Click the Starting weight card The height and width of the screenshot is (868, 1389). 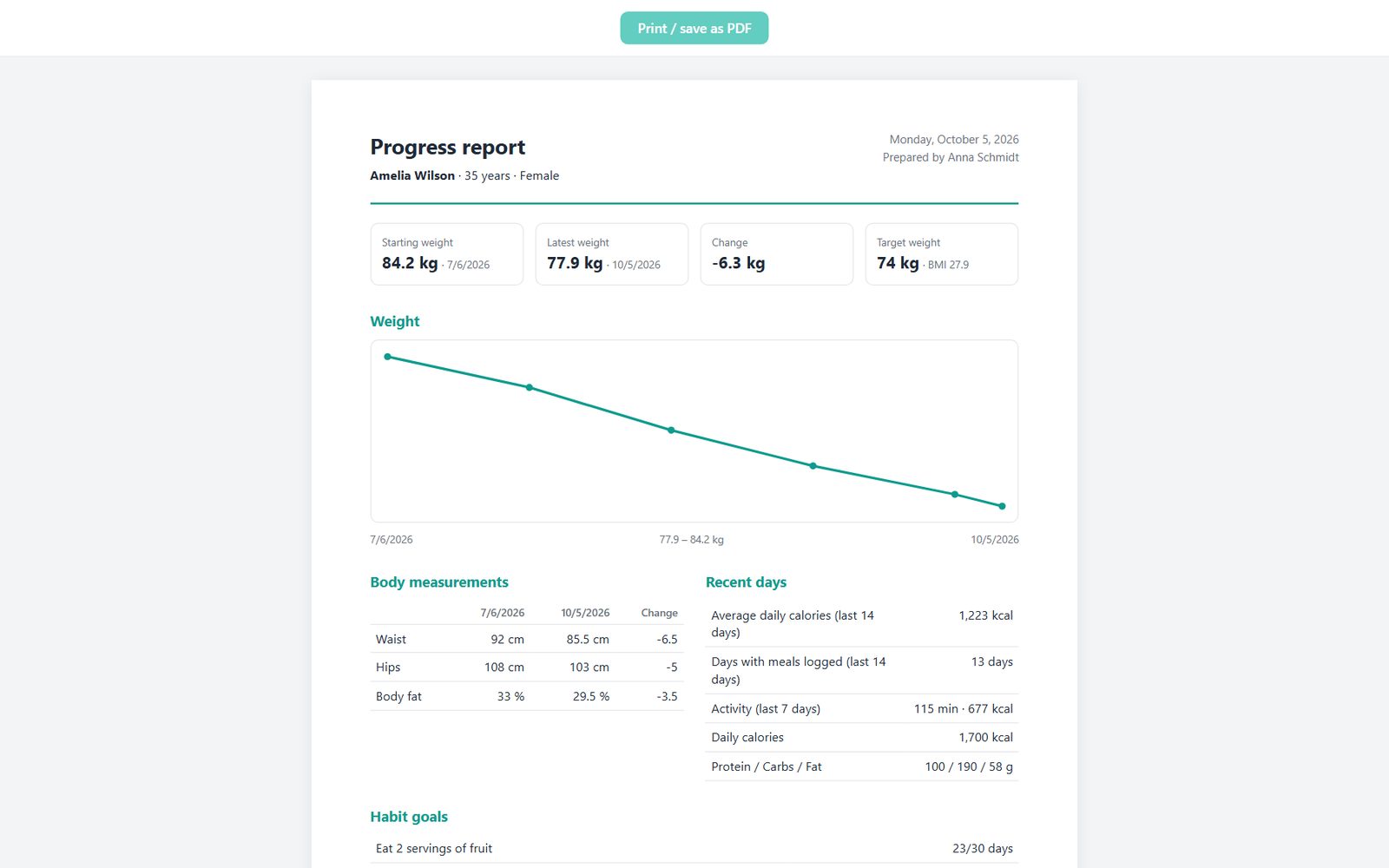click(x=446, y=254)
